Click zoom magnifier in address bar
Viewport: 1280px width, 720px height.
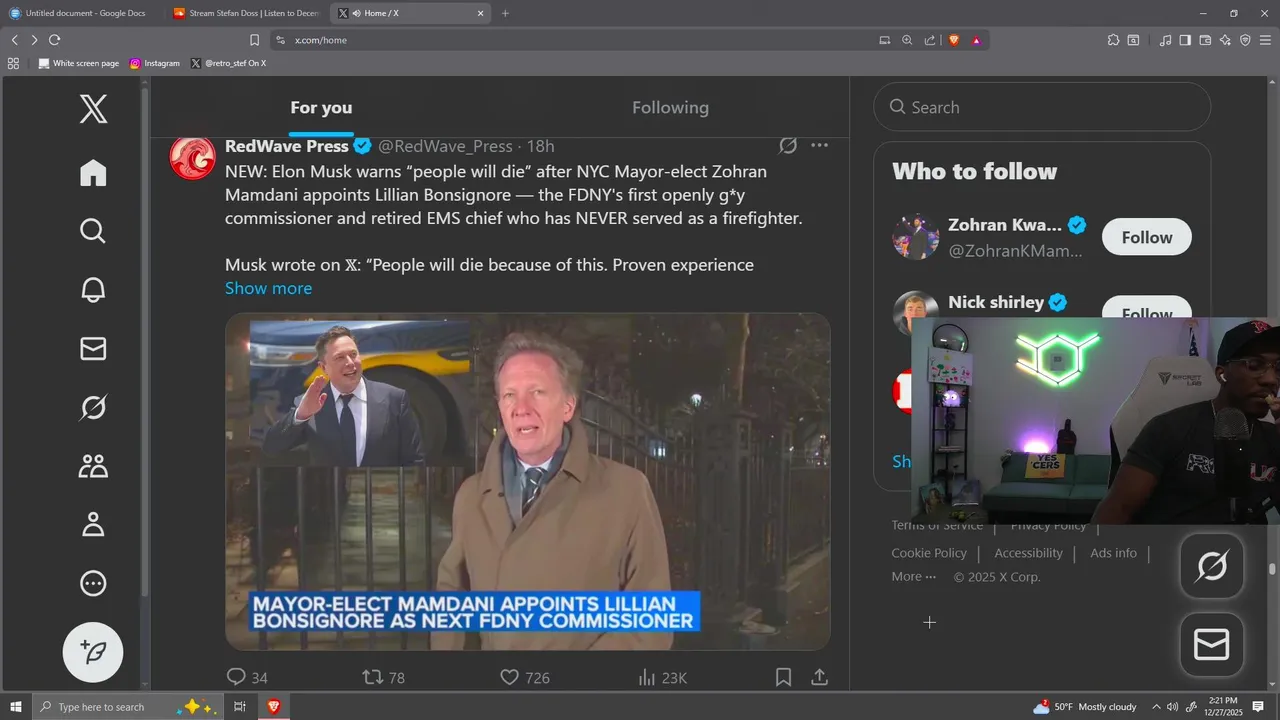(907, 40)
